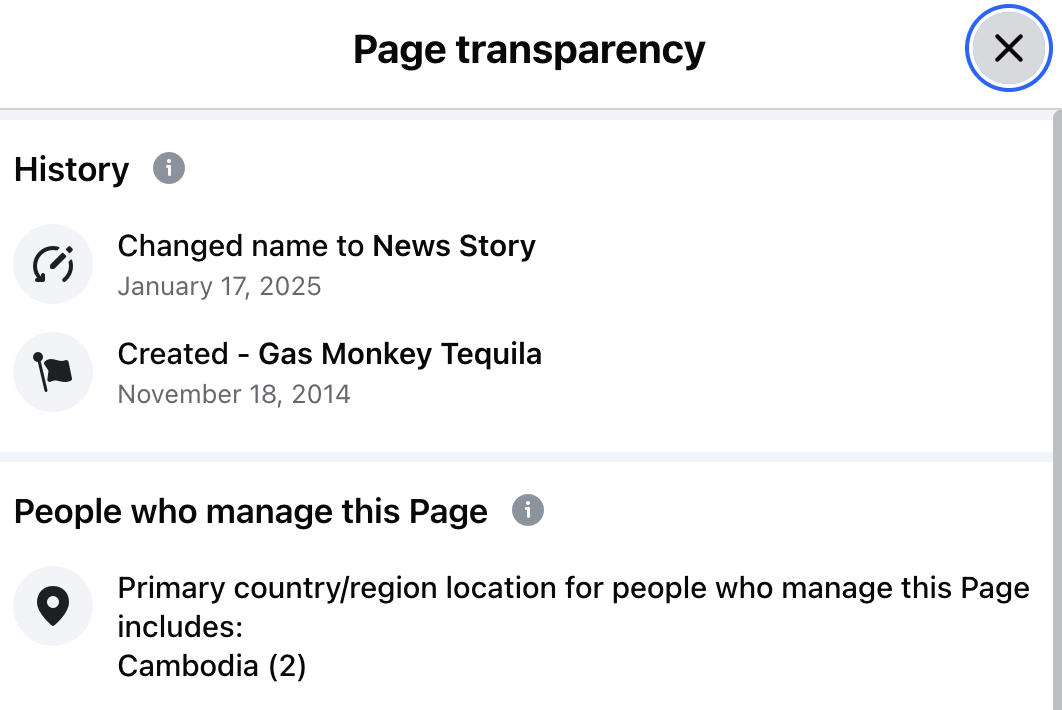Click the November 18, 2014 date
Viewport: 1062px width, 710px height.
234,394
